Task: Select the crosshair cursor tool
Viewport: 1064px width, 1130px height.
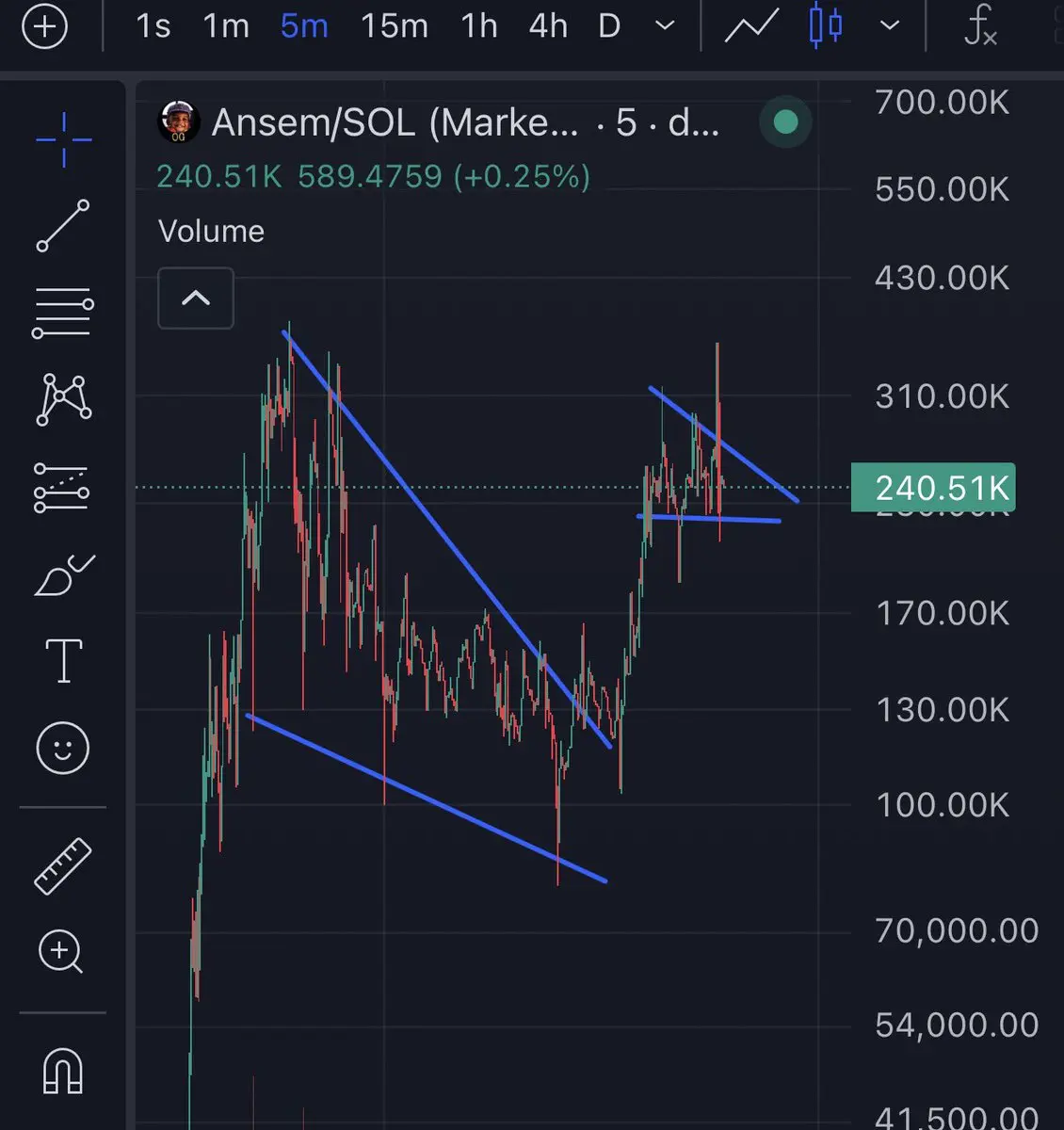Action: click(x=64, y=140)
